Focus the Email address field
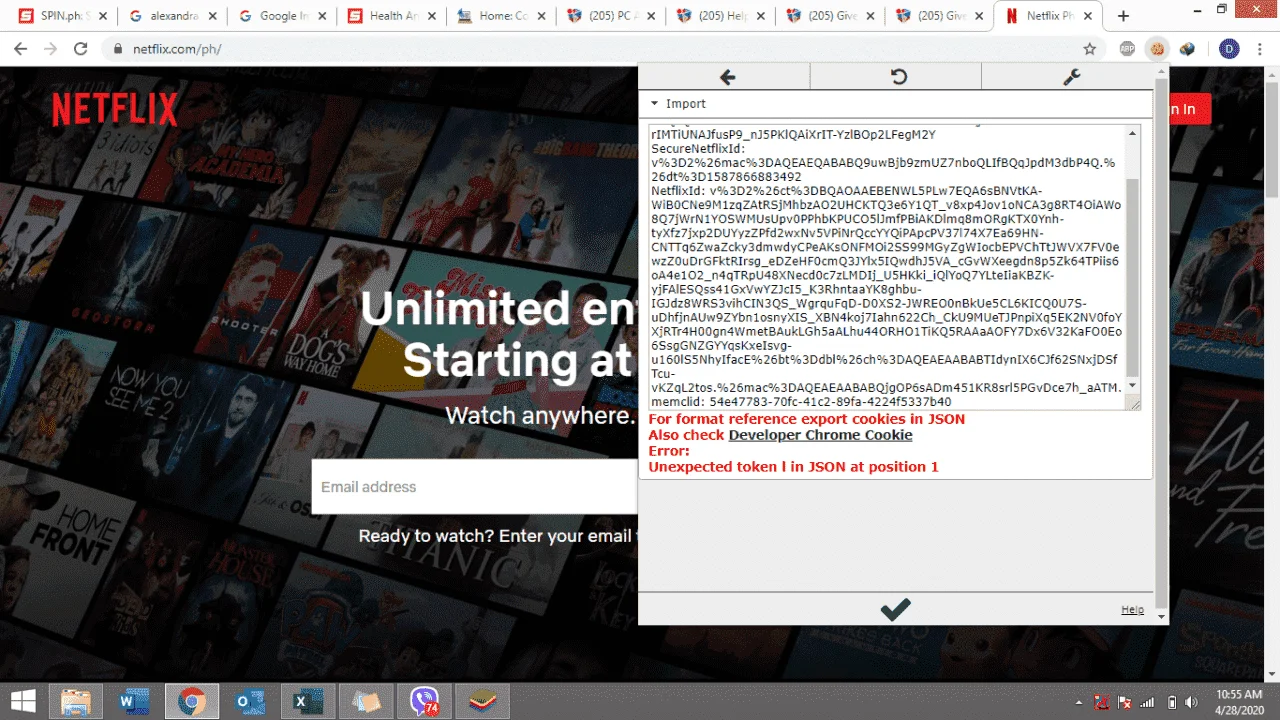 tap(475, 487)
